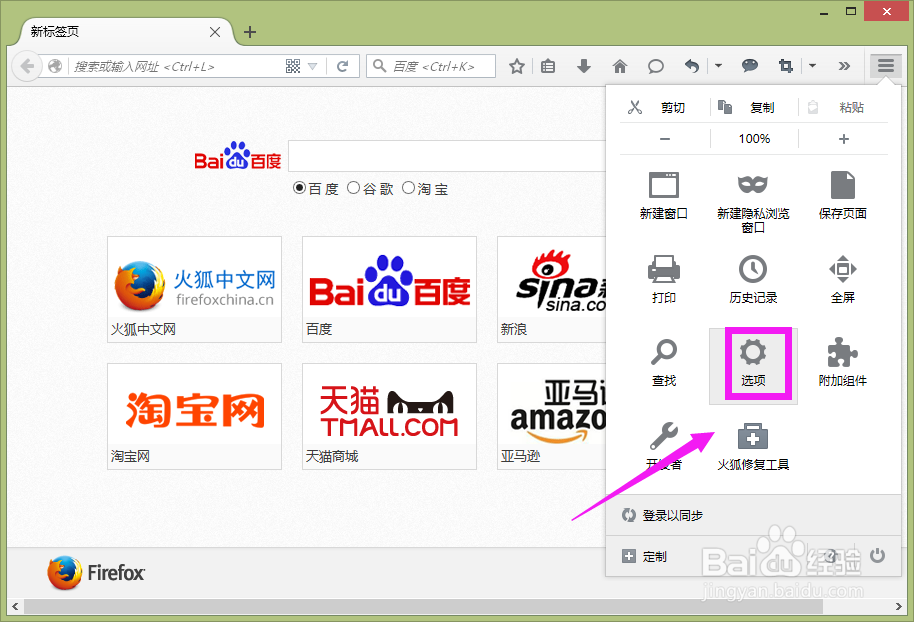This screenshot has height=622, width=914.
Task: Zoom in with the plus button
Action: pos(843,139)
